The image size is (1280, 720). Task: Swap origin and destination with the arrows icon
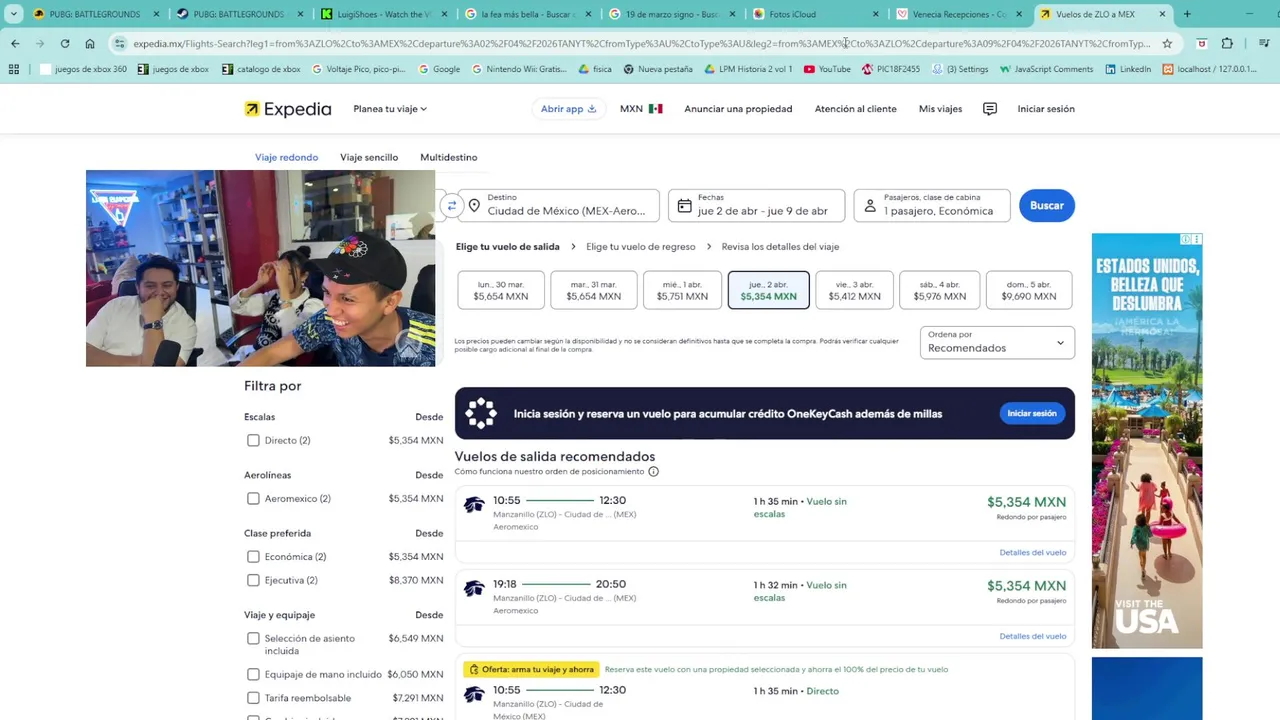[x=451, y=205]
